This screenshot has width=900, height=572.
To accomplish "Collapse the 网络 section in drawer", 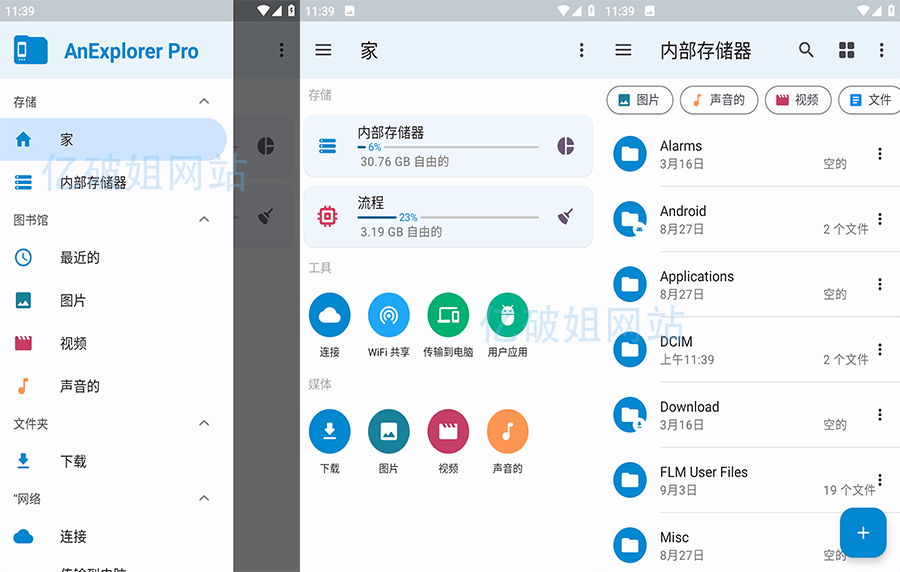I will tap(204, 498).
